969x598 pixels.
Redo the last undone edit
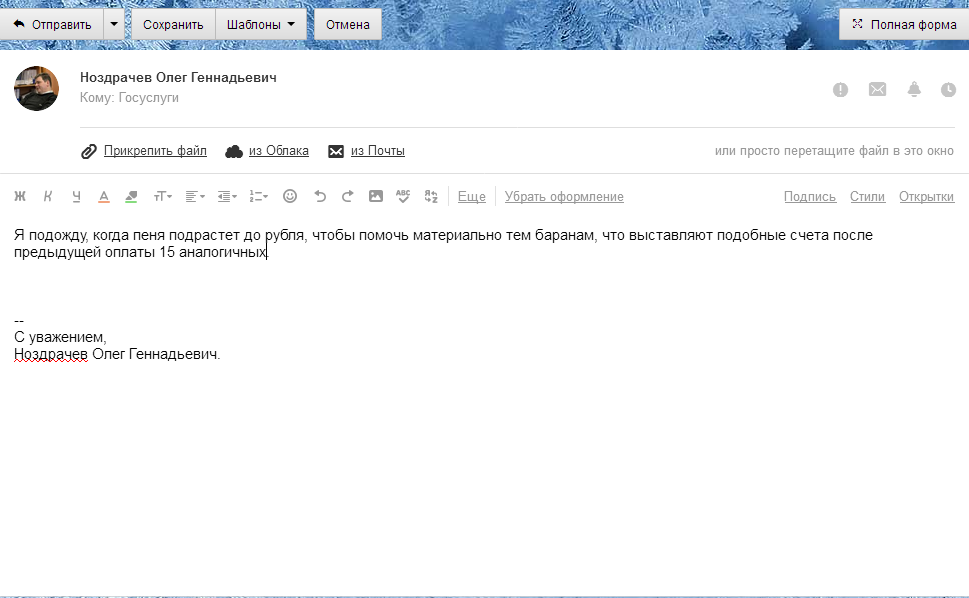pos(348,197)
